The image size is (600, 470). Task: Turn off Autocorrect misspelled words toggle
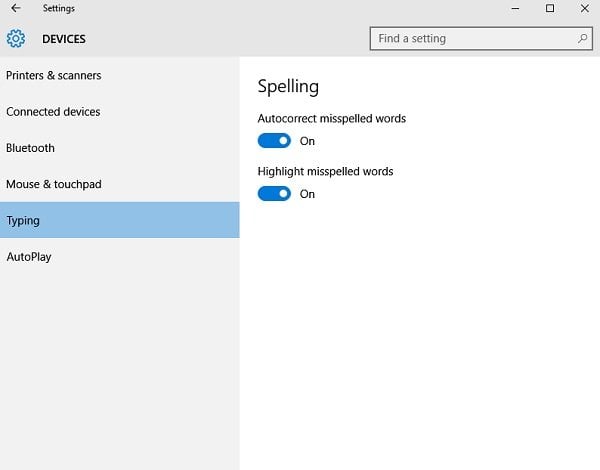[274, 141]
